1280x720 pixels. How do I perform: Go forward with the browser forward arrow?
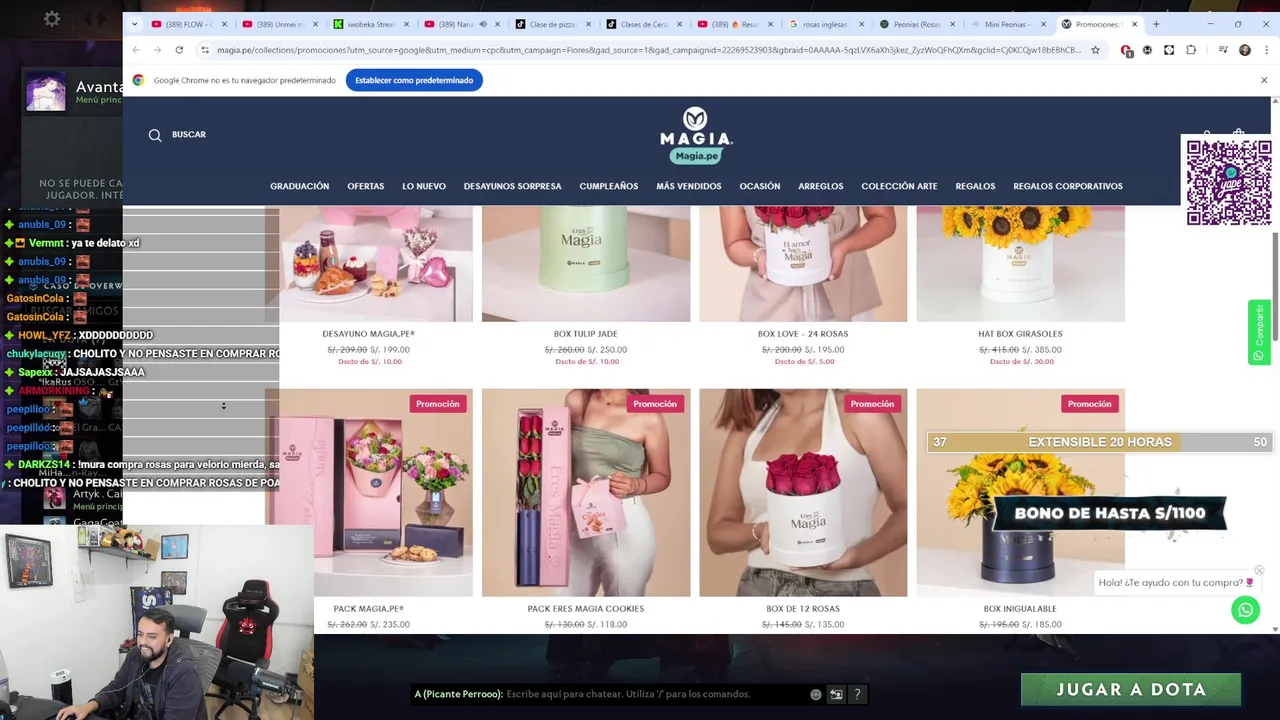click(157, 50)
